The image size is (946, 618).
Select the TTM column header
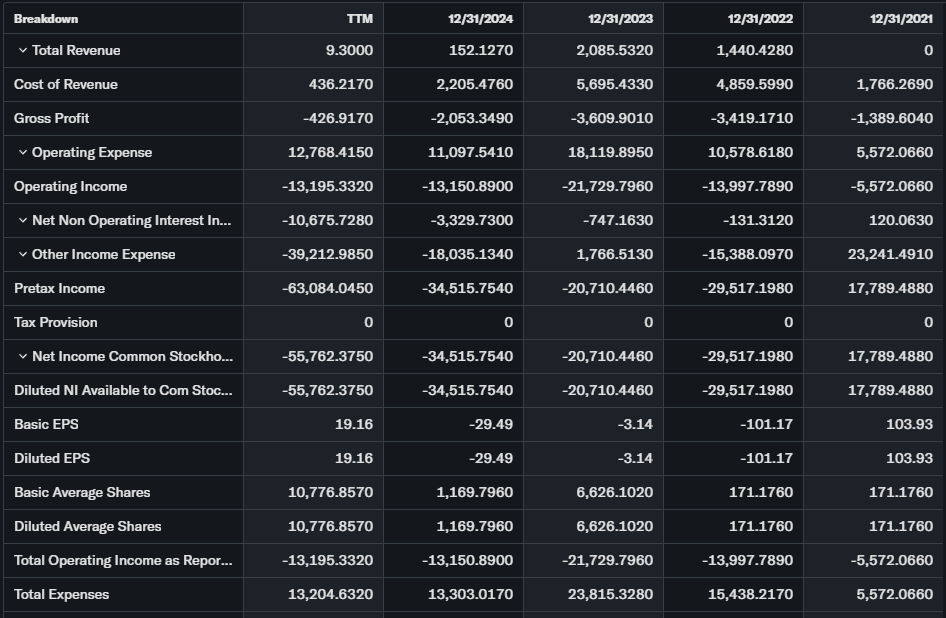[359, 18]
